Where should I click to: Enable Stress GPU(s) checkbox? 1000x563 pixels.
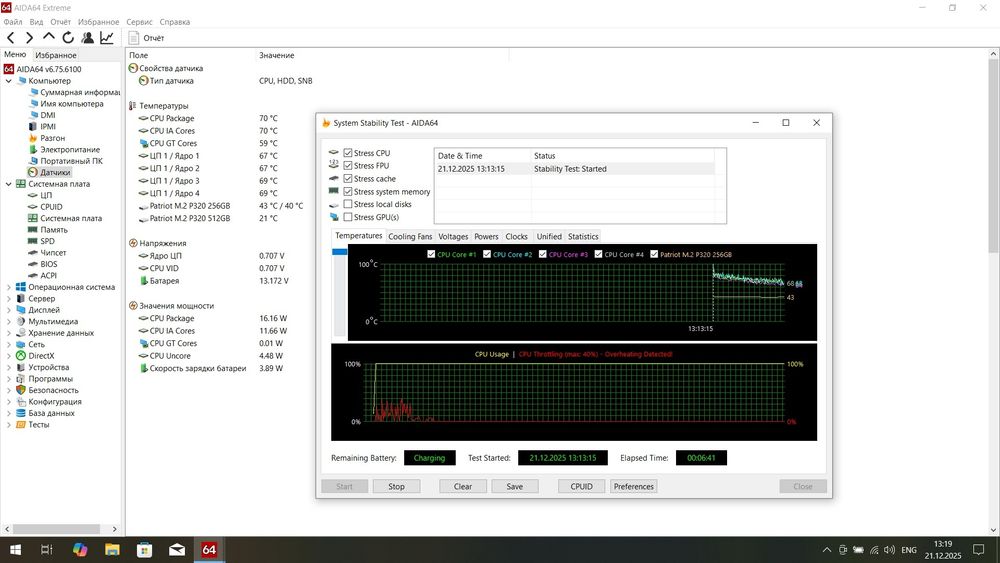pos(348,217)
